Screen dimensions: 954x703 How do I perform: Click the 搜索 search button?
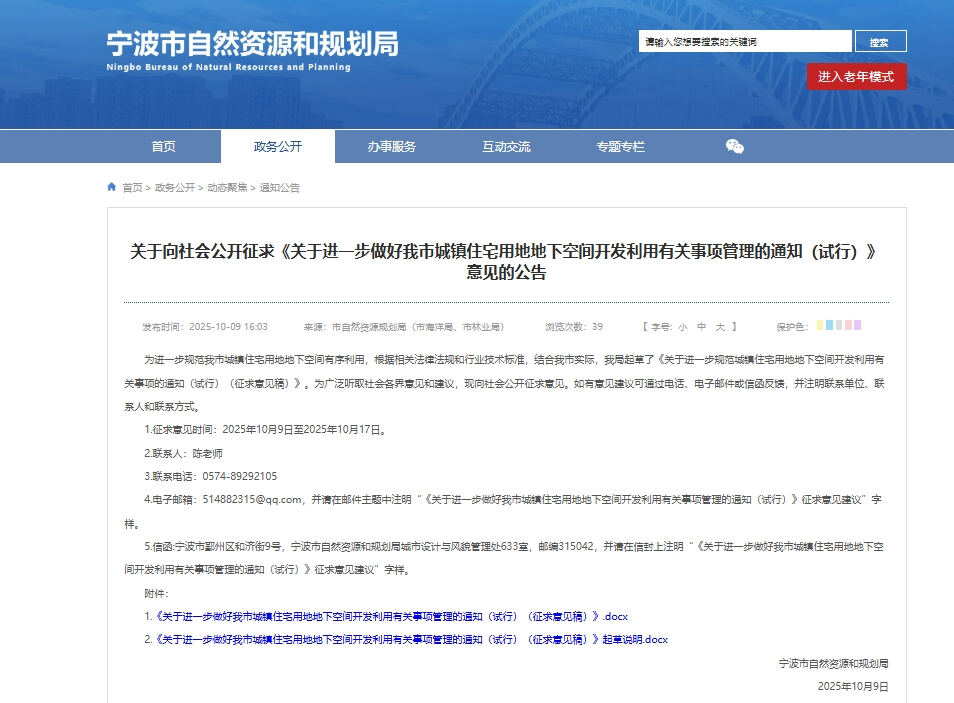tap(880, 42)
